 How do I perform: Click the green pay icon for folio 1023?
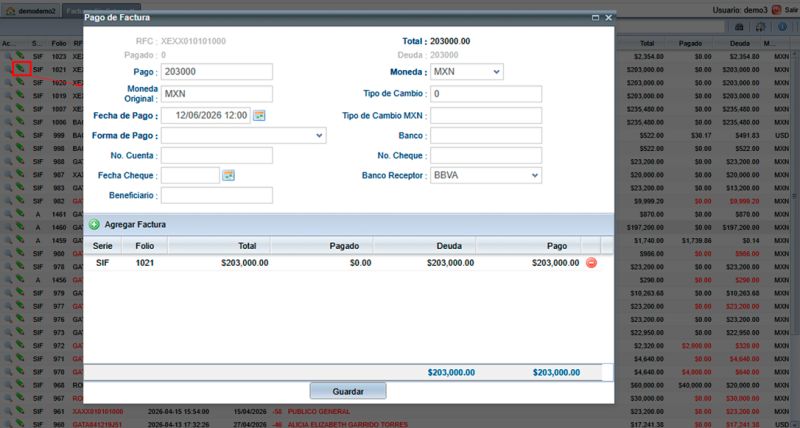click(20, 55)
